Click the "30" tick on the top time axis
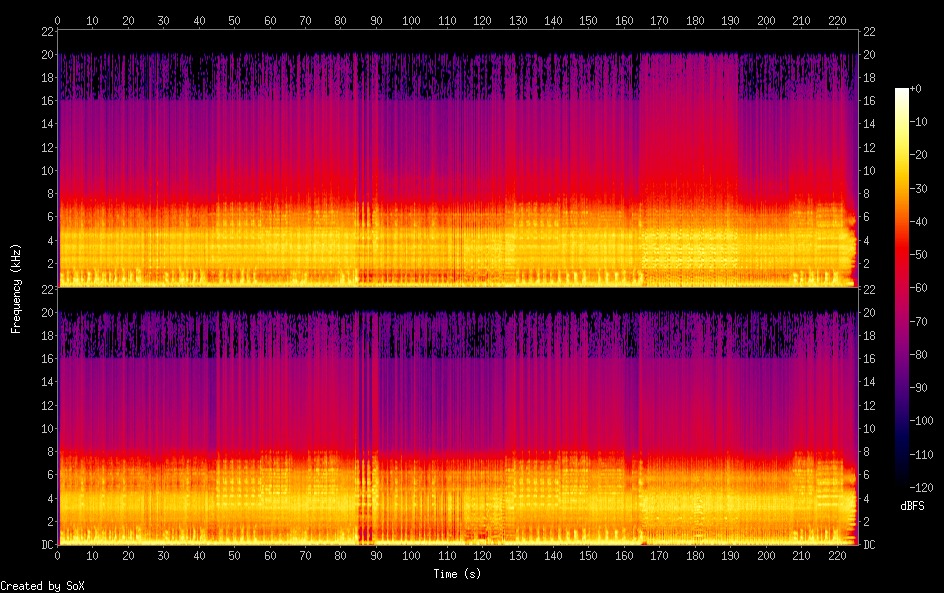Image resolution: width=944 pixels, height=593 pixels. click(163, 20)
